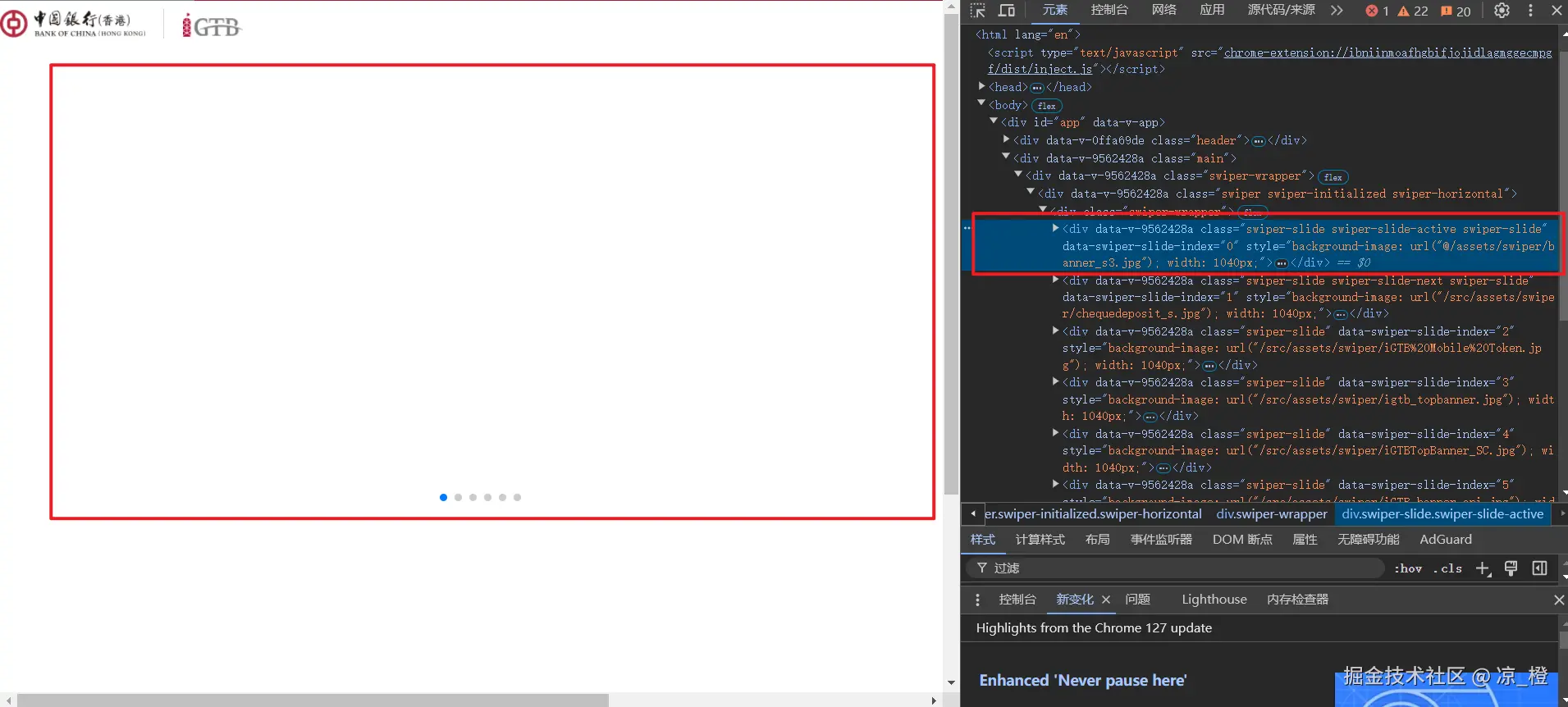Viewport: 1568px width, 707px height.
Task: Click the Bank of China logo
Action: click(x=73, y=23)
